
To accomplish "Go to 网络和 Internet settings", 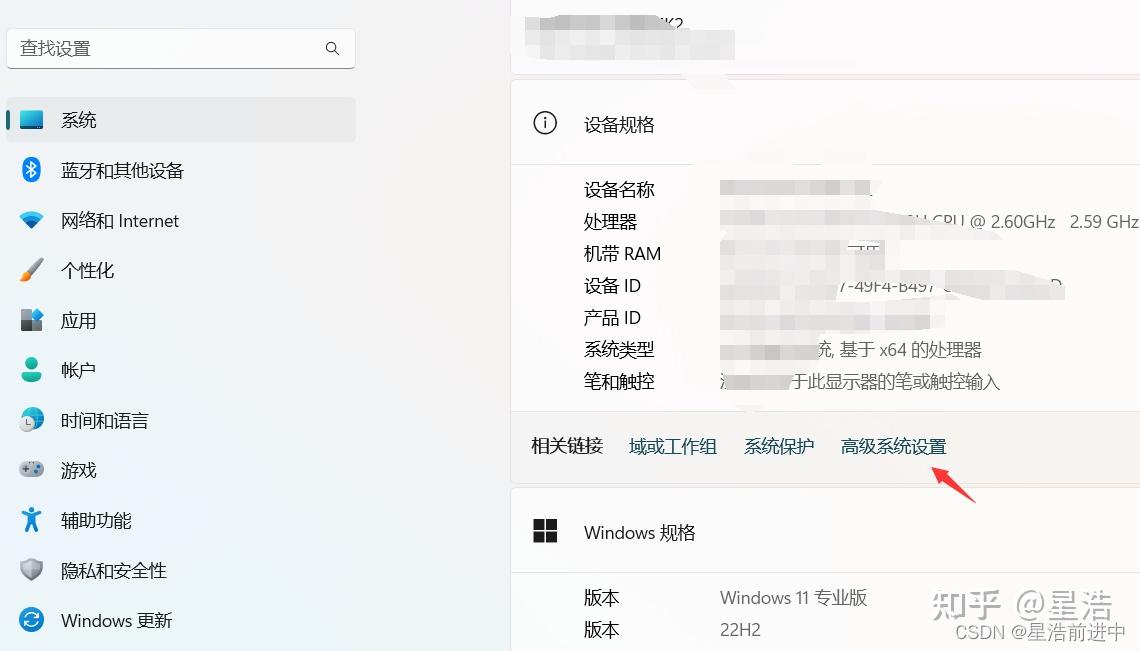I will coord(181,220).
